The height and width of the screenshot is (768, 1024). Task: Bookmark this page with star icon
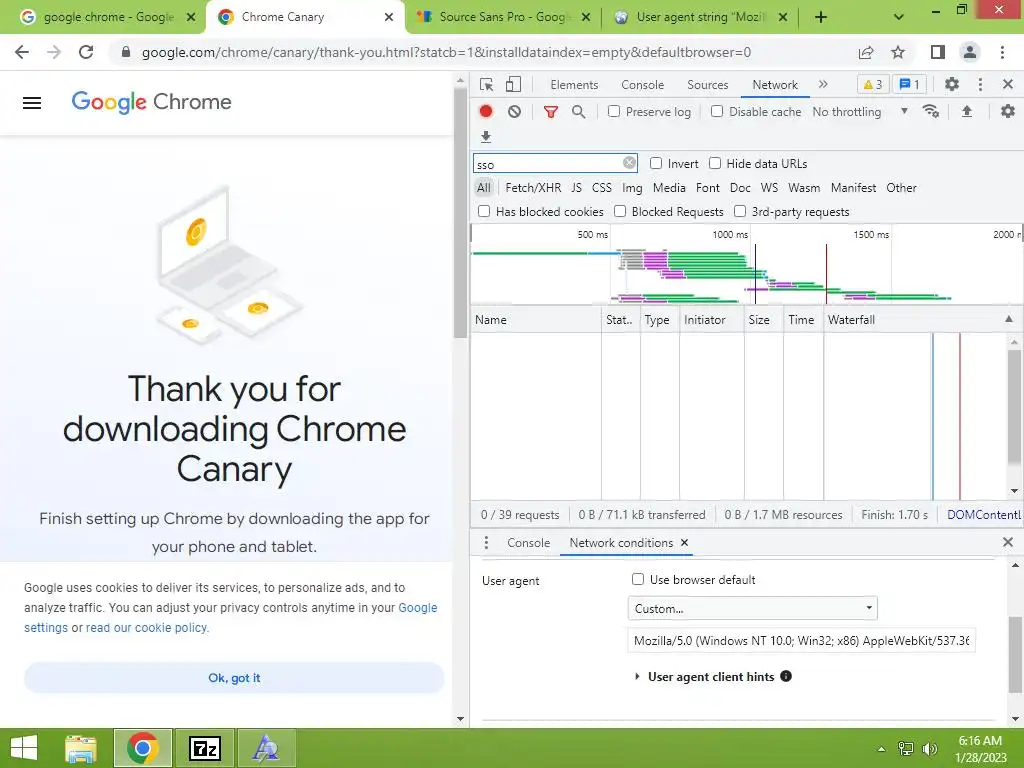coord(898,52)
